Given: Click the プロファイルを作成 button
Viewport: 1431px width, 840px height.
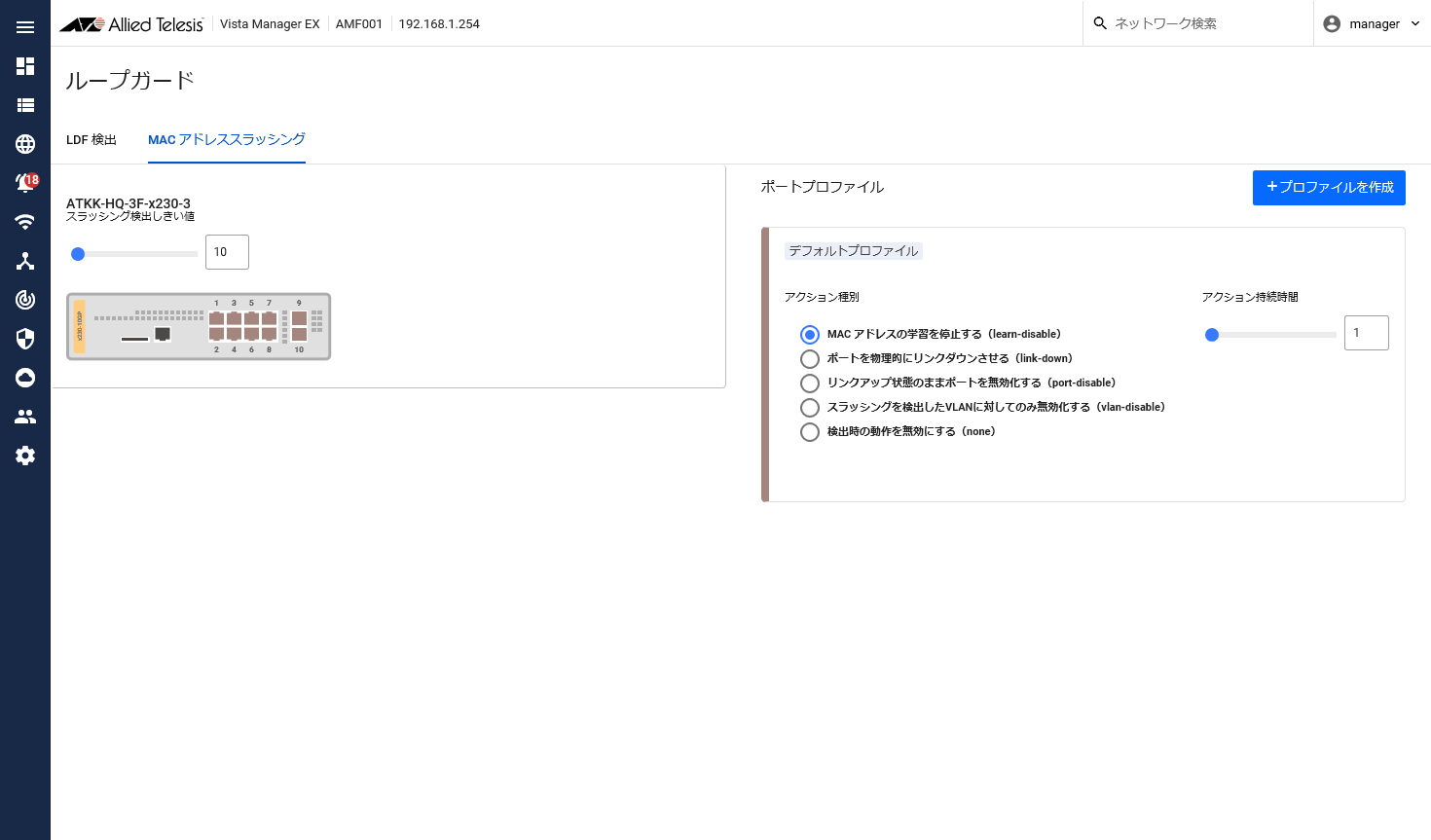Looking at the screenshot, I should 1329,188.
